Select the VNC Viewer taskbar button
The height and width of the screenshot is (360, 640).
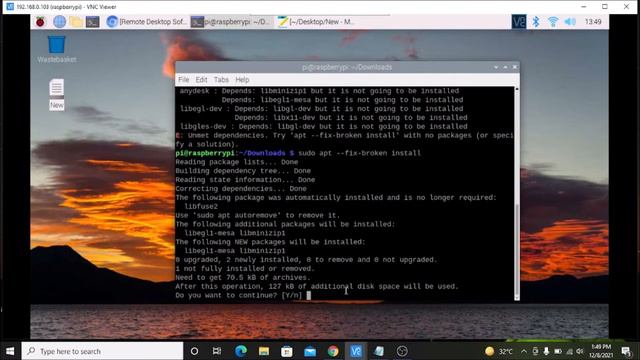[356, 351]
